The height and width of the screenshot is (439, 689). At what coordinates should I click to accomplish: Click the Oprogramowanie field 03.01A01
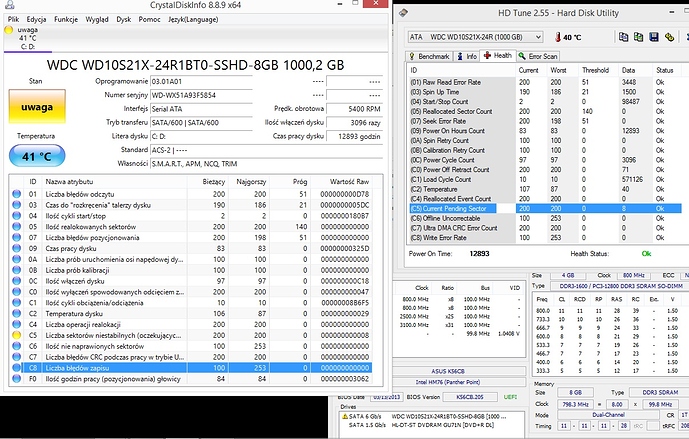tap(201, 81)
